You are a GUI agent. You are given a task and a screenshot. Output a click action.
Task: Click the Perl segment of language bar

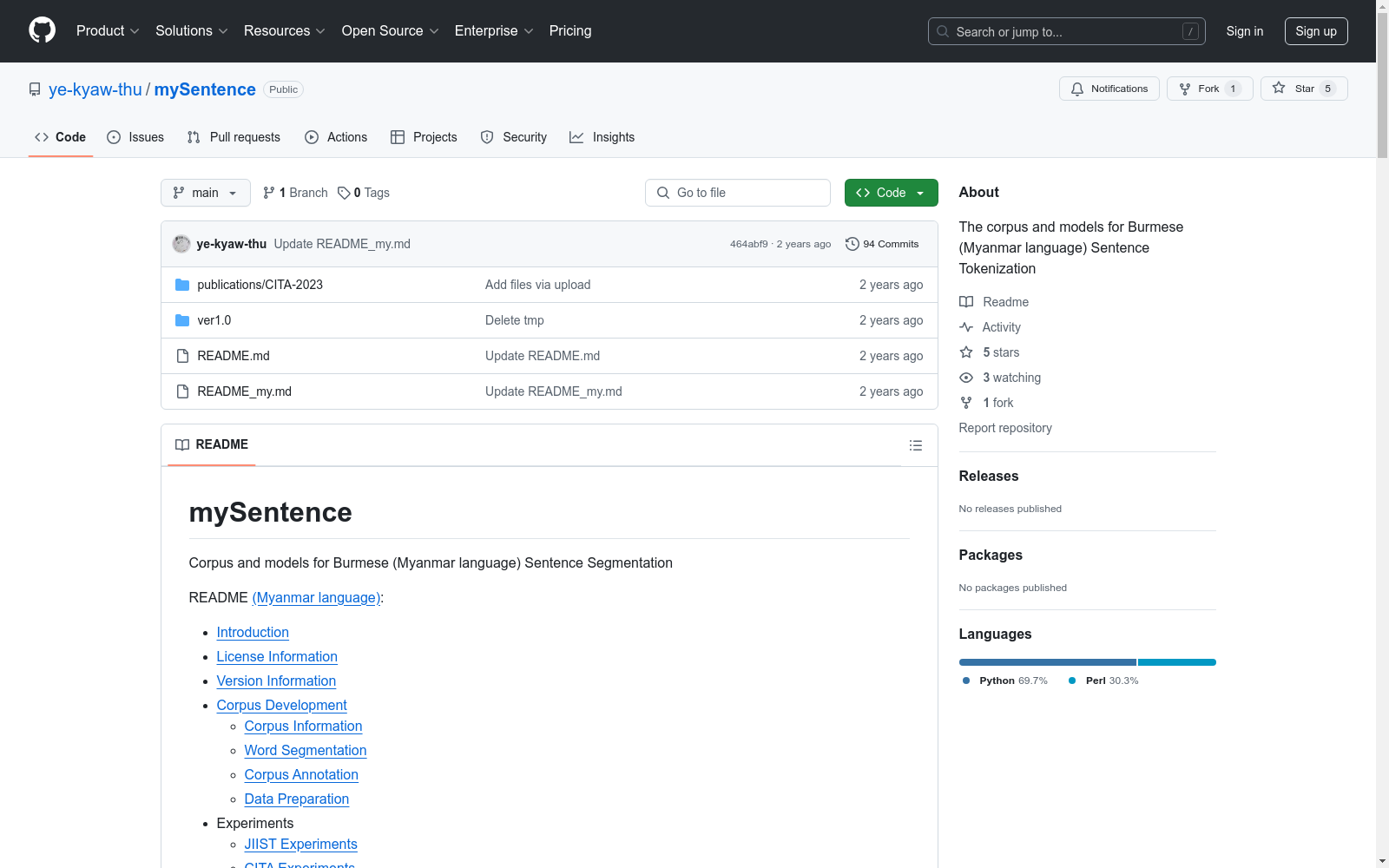(1177, 662)
